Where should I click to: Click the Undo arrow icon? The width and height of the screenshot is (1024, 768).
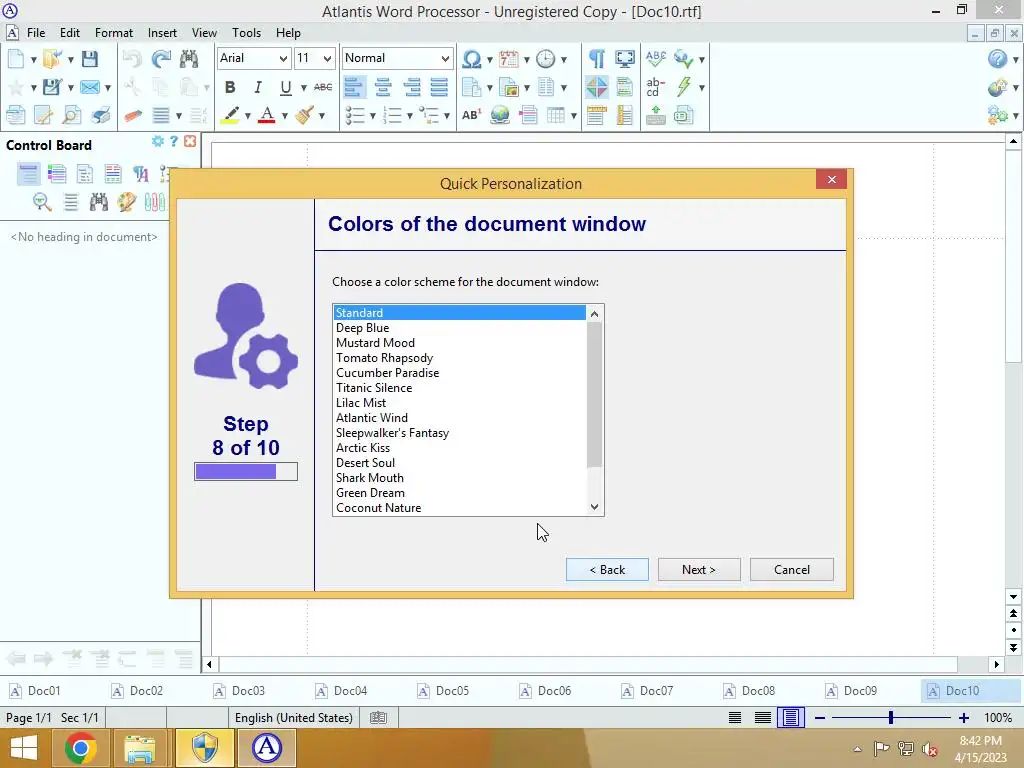click(132, 59)
